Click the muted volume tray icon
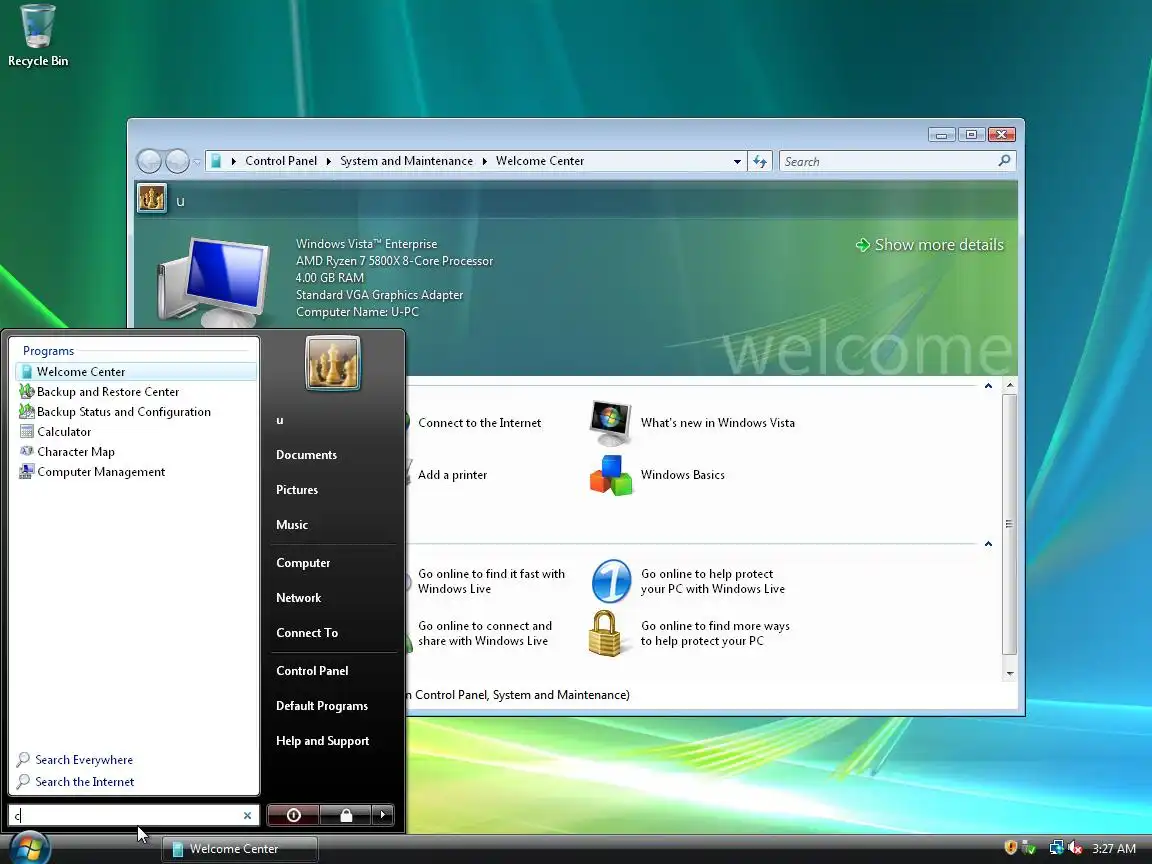This screenshot has width=1152, height=864. [1075, 848]
